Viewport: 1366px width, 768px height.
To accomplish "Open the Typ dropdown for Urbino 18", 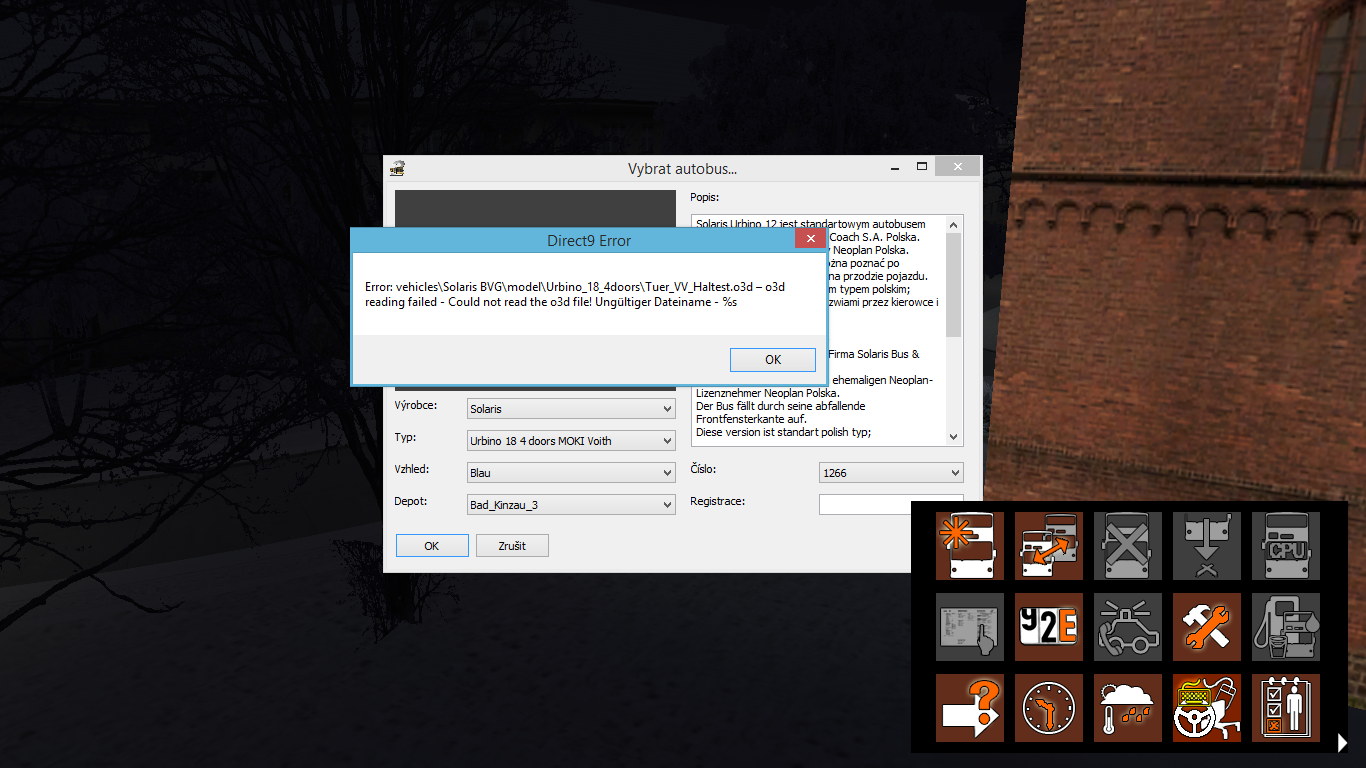I will click(x=571, y=441).
